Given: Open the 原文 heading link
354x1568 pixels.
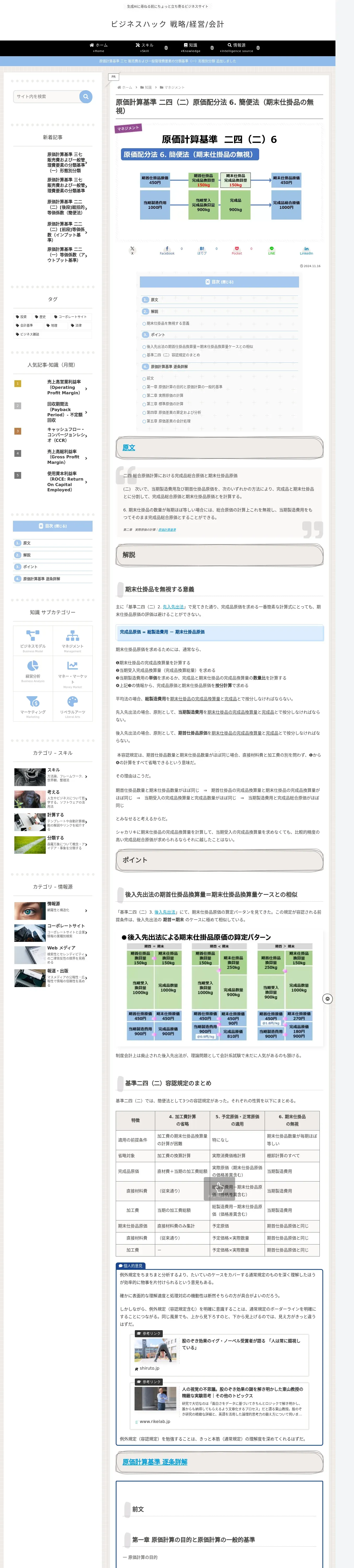Looking at the screenshot, I should [129, 447].
